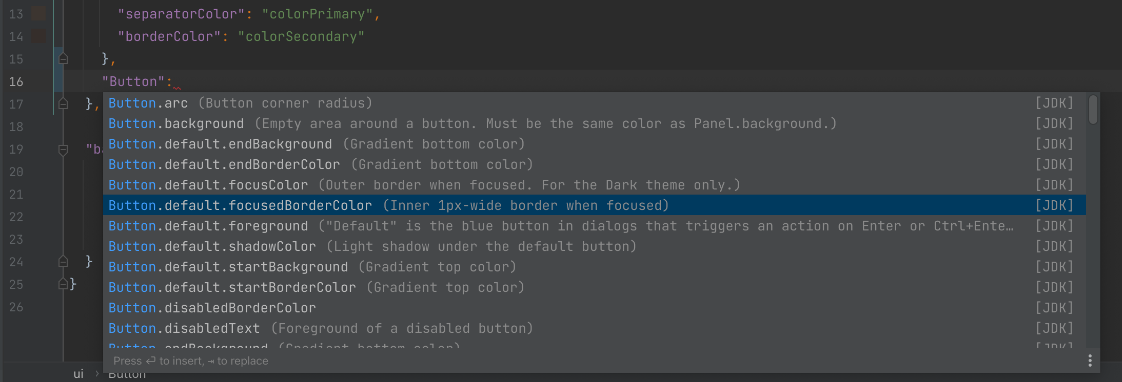Click the fold end marker on line 25
1122x382 pixels.
point(63,284)
